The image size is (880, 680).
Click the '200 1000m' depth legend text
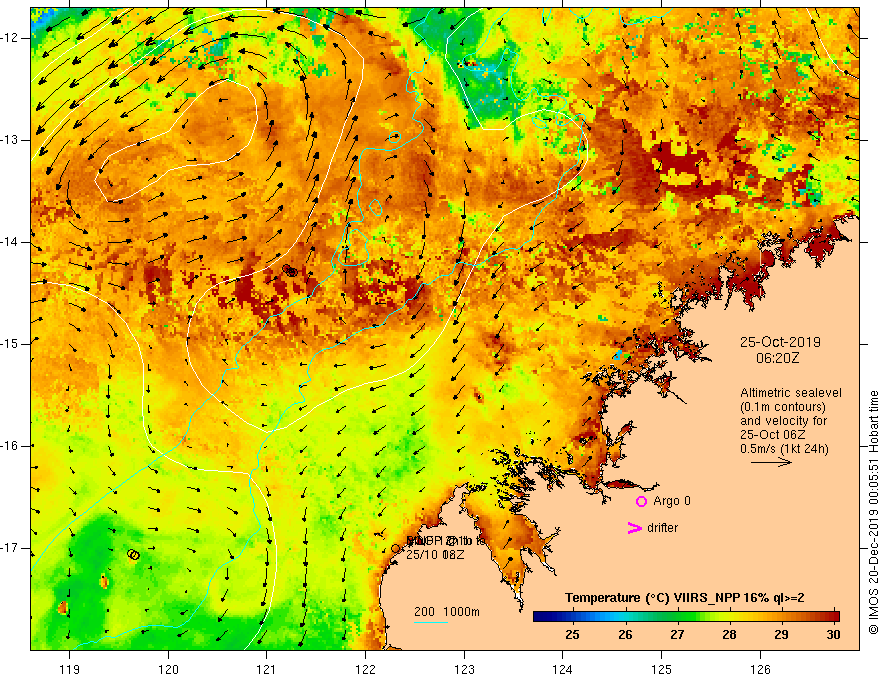447,612
